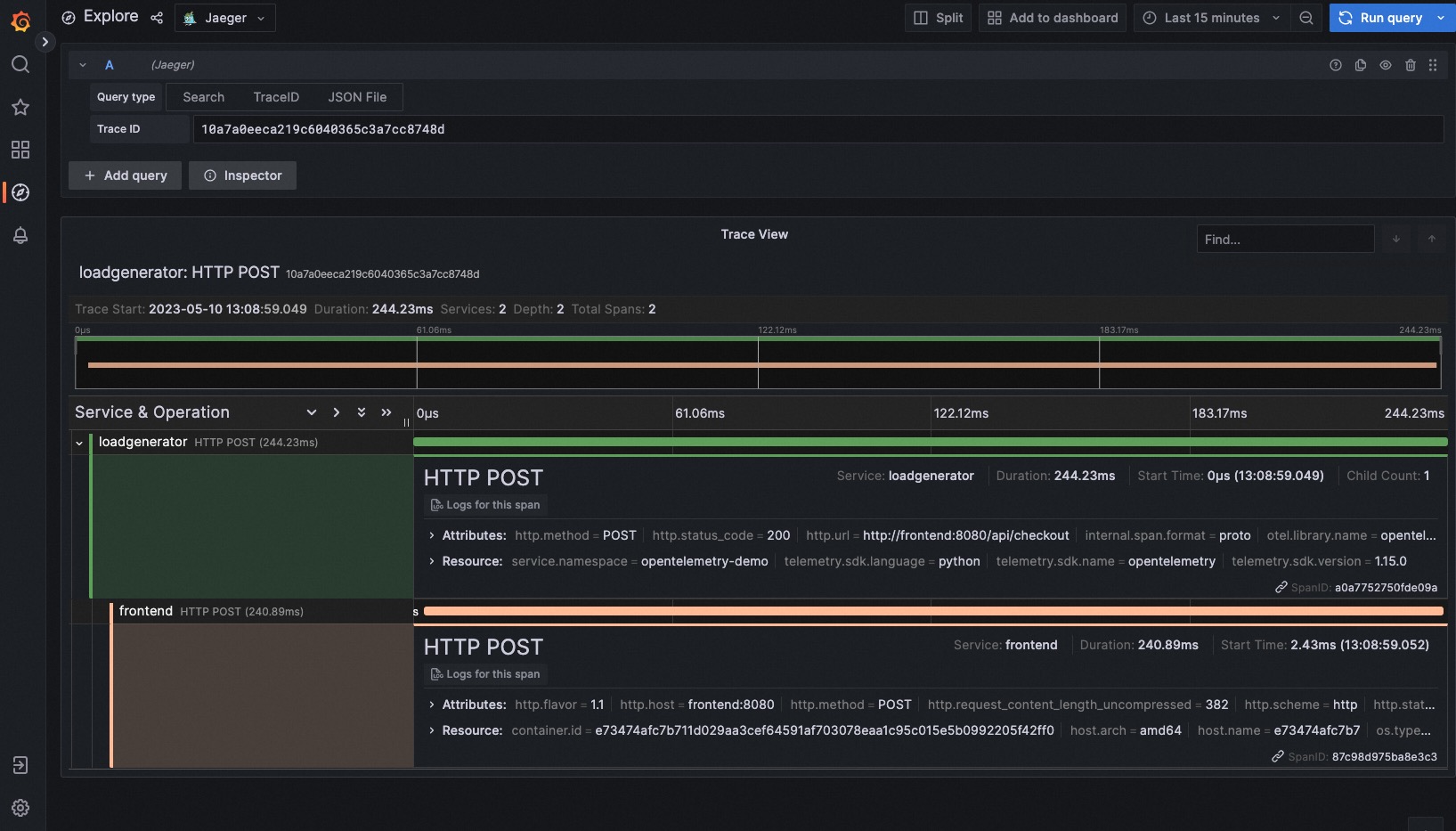This screenshot has height=831, width=1456.
Task: Open Dashboards icon in sidebar
Action: [20, 150]
